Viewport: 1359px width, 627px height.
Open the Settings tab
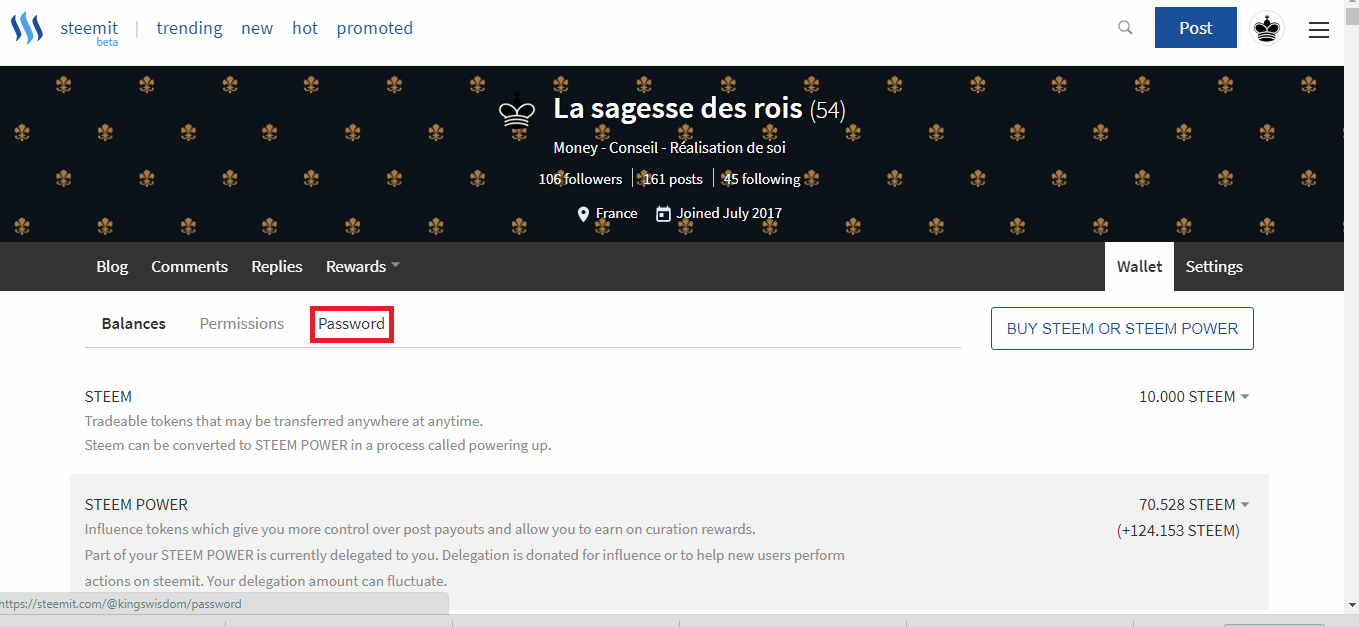click(1214, 266)
